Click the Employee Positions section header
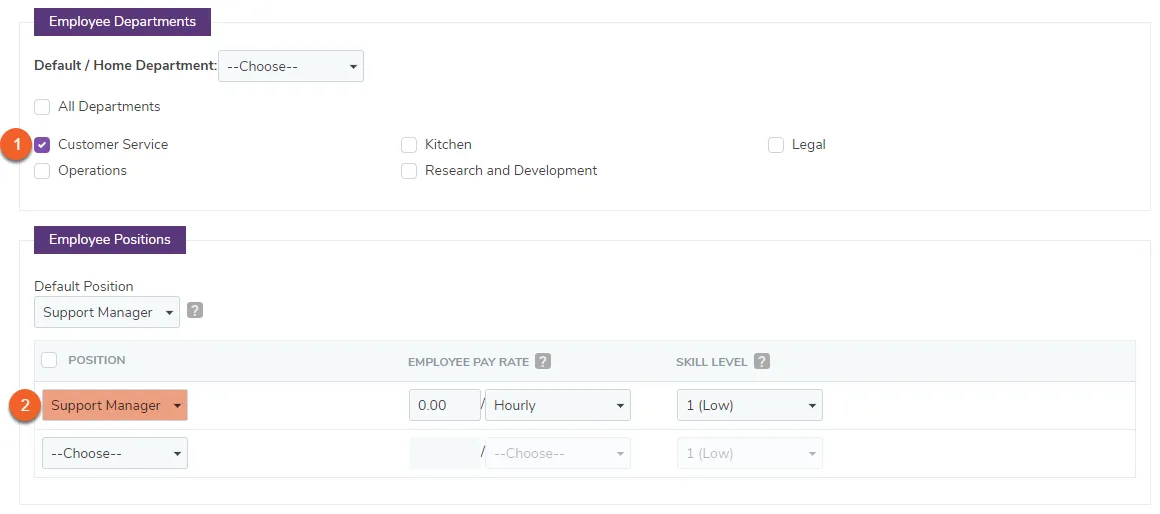The width and height of the screenshot is (1160, 514). tap(110, 240)
